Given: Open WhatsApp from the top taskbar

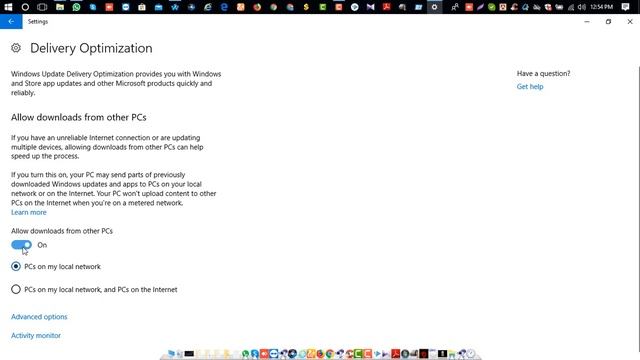Looking at the screenshot, I should [76, 7].
